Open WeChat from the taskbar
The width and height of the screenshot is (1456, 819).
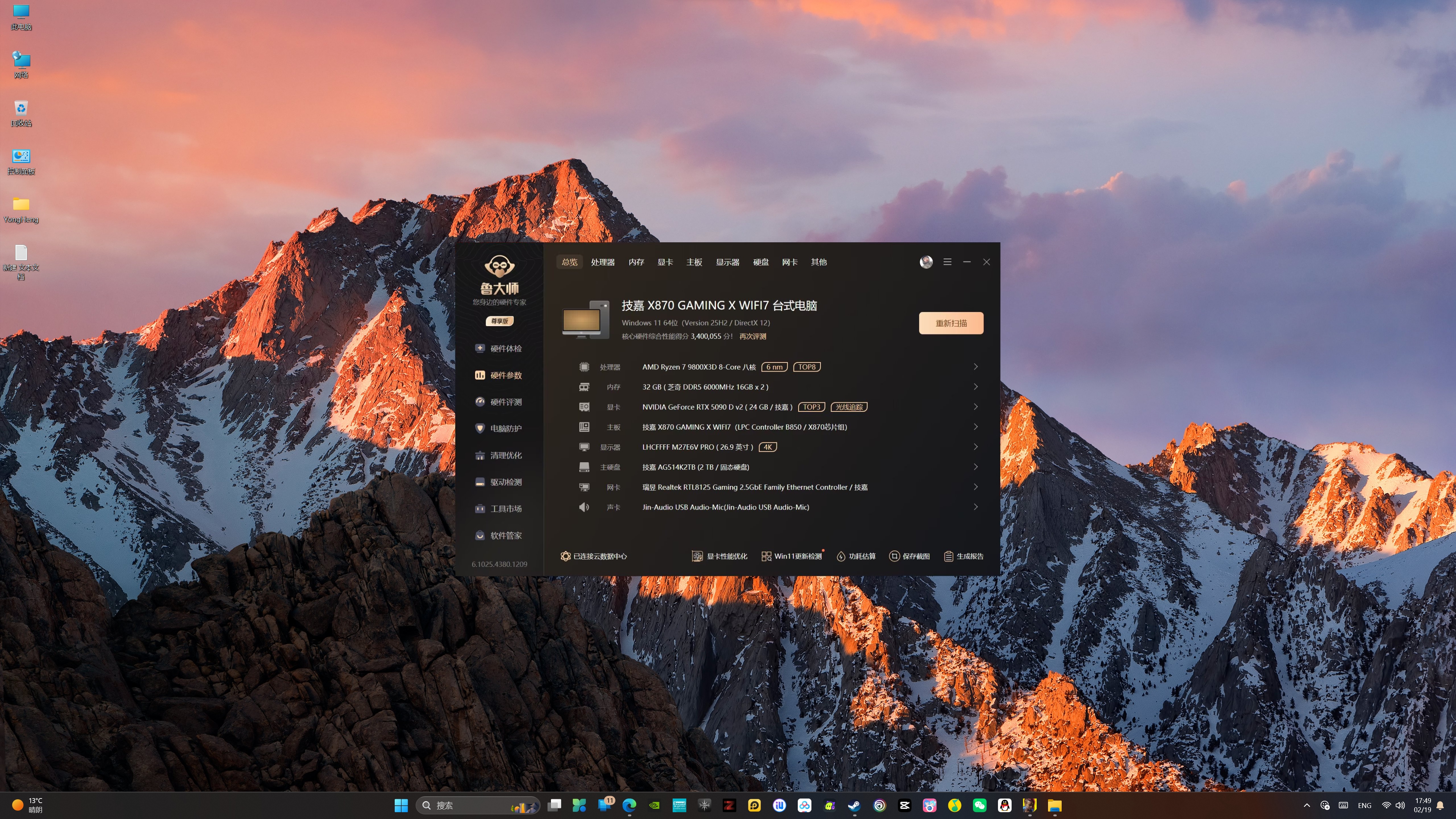(979, 805)
